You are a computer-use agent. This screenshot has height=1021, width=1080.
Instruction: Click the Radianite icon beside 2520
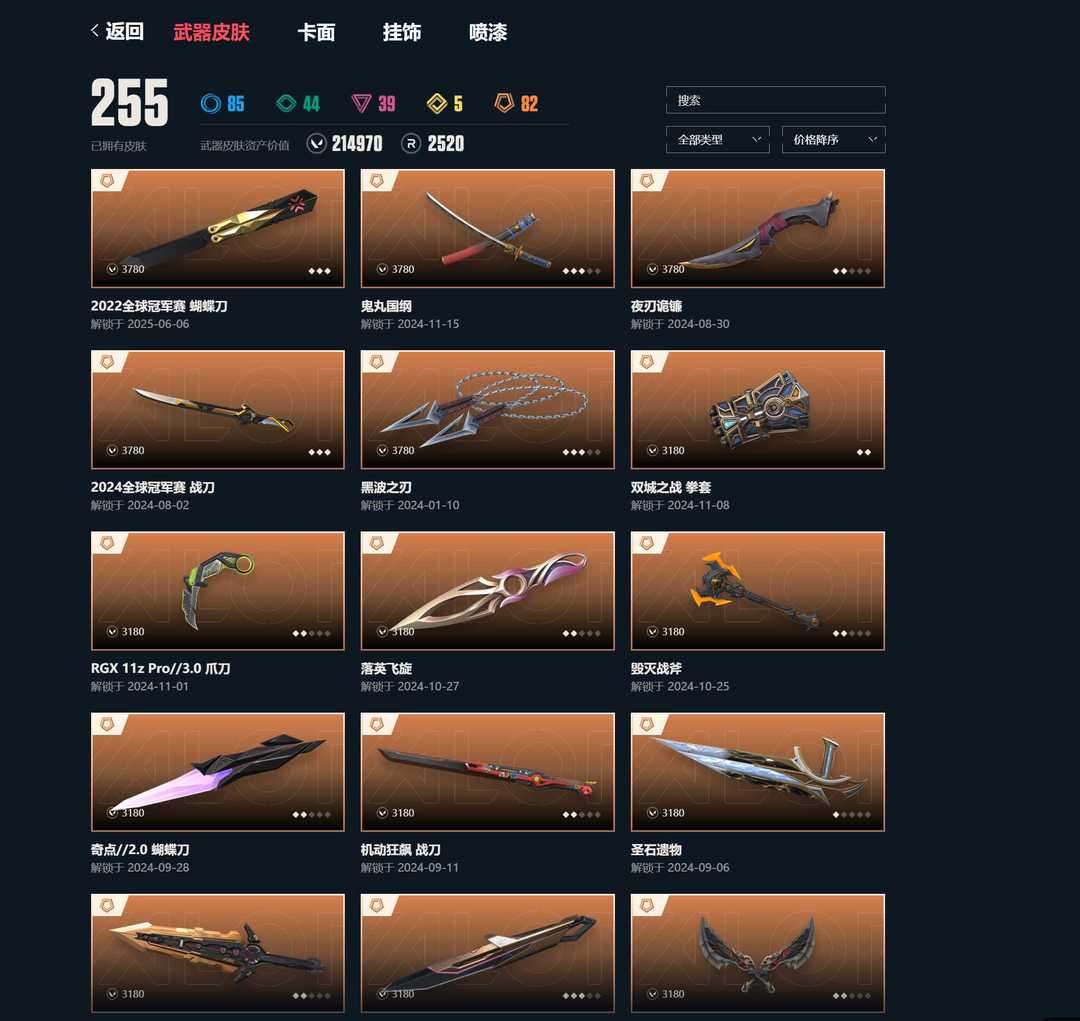click(x=411, y=143)
